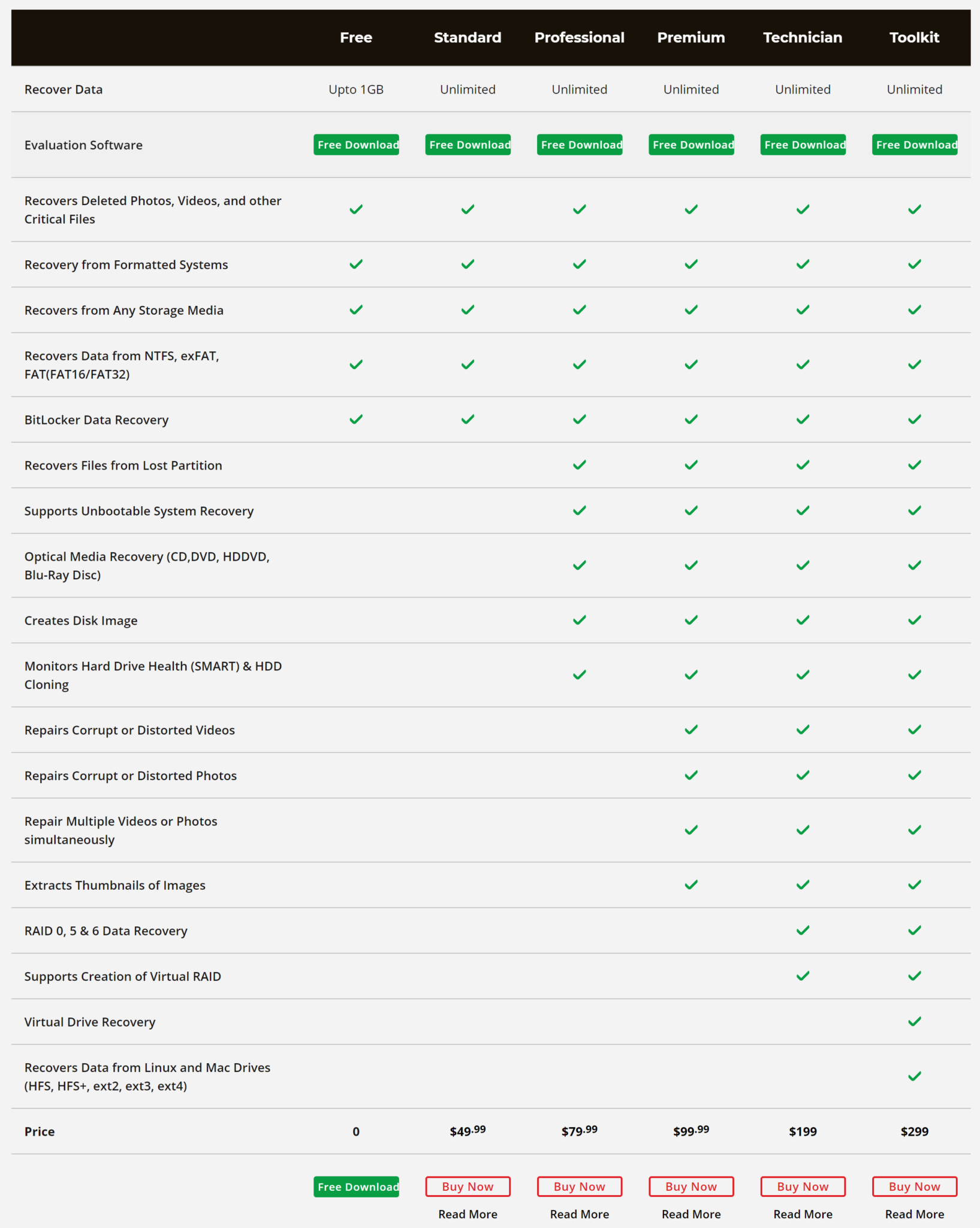This screenshot has width=980, height=1228.
Task: Click the 'Price' row label
Action: tap(40, 1131)
